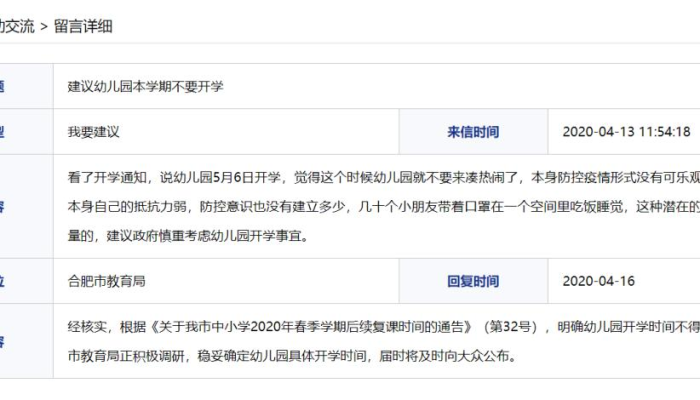This screenshot has width=700, height=400.
Task: Select the title text 建议幼儿园本学期不要开学
Action: click(x=145, y=86)
